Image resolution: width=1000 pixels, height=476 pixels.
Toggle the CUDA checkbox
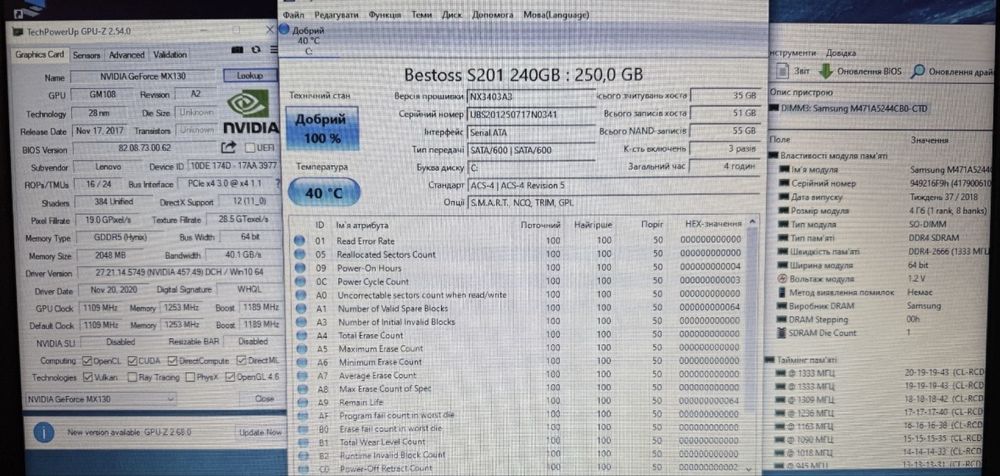pos(133,361)
